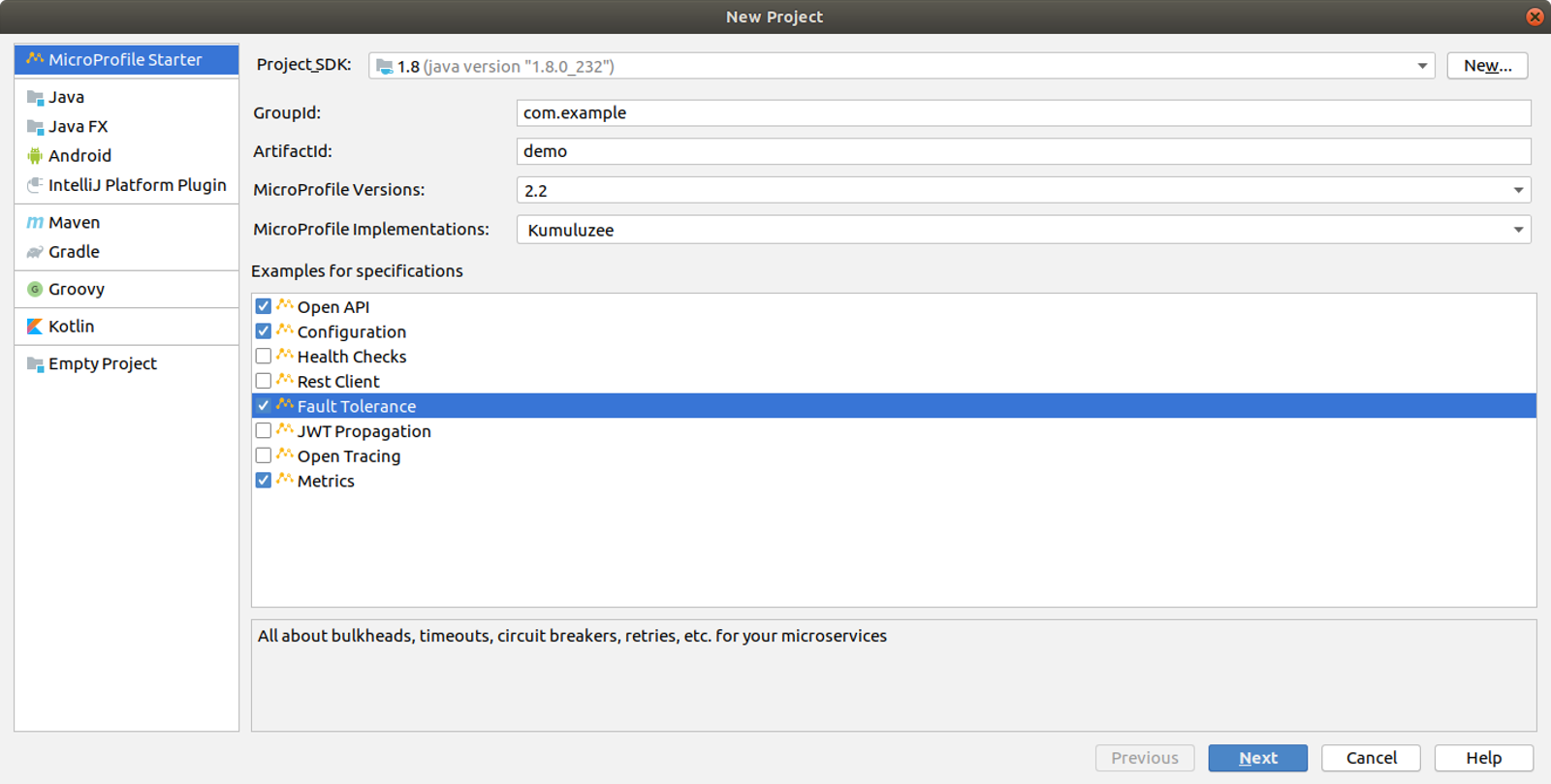Select the Rest Client row label
The height and width of the screenshot is (784, 1551).
tap(338, 382)
